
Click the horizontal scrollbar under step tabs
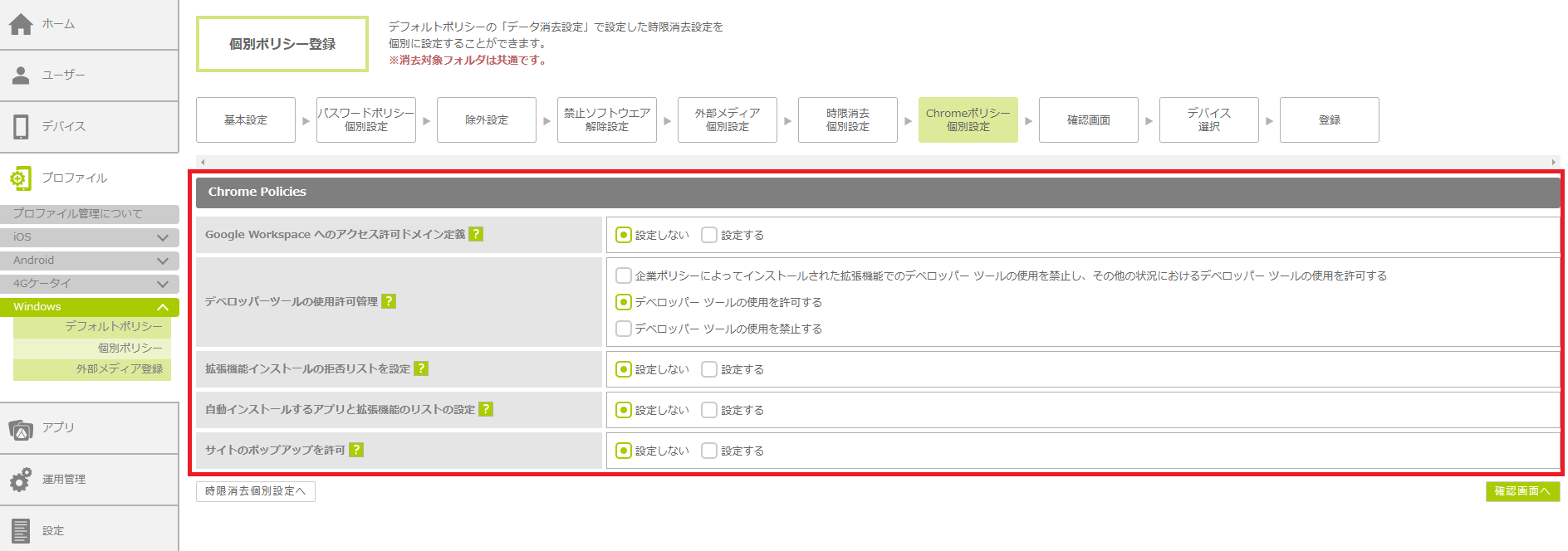877,162
